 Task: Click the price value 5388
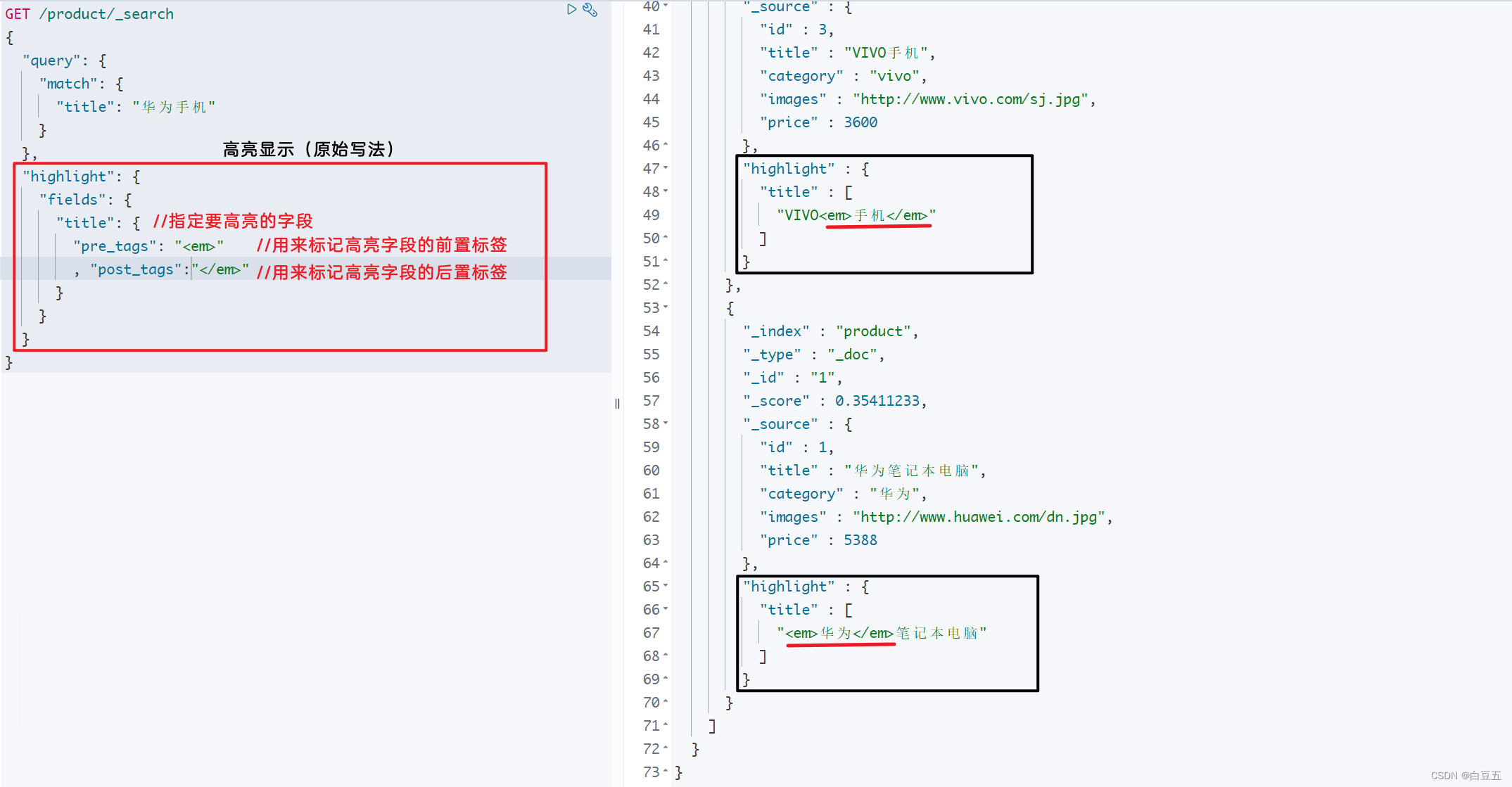pos(860,540)
